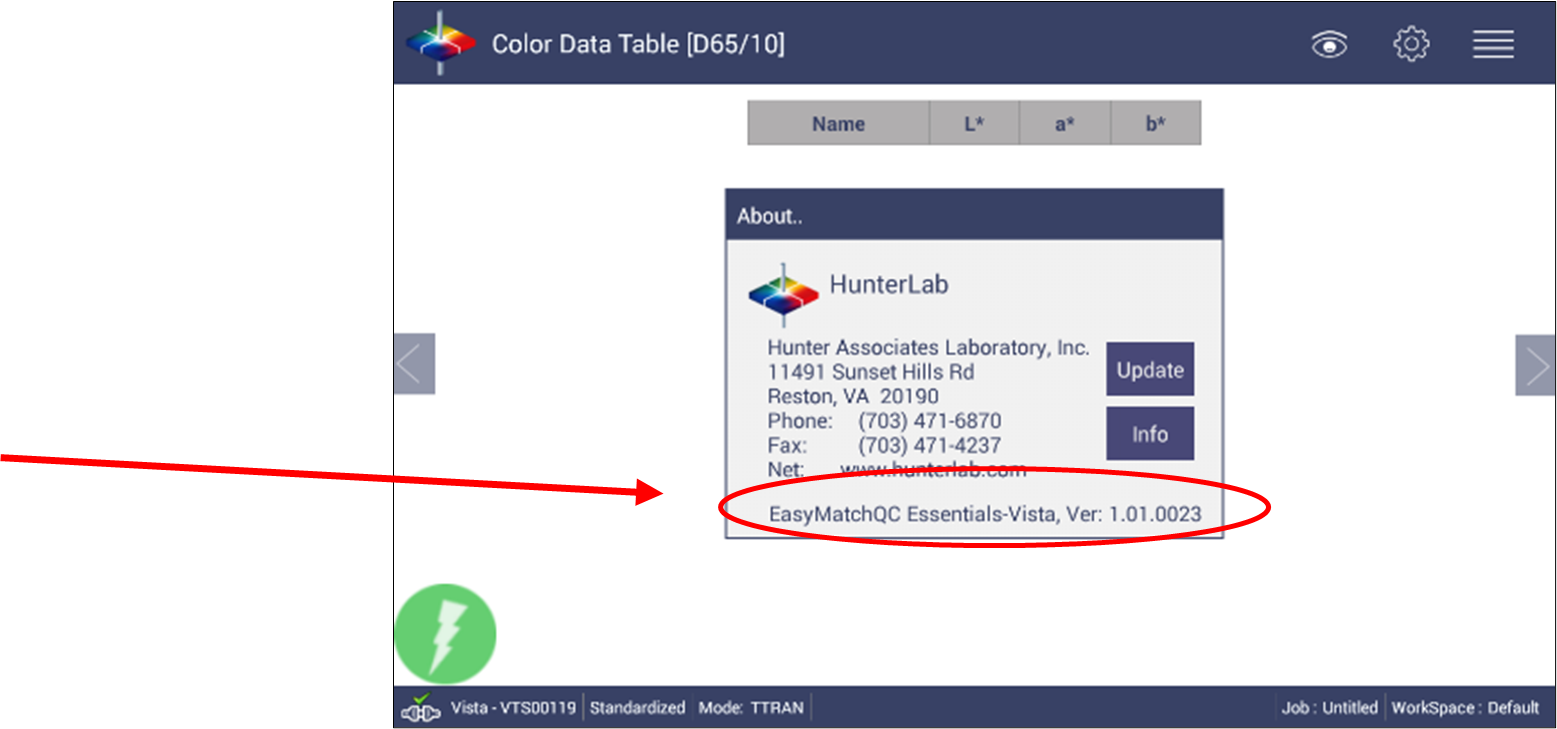
Task: Toggle the eye view icon in header
Action: click(x=1329, y=44)
